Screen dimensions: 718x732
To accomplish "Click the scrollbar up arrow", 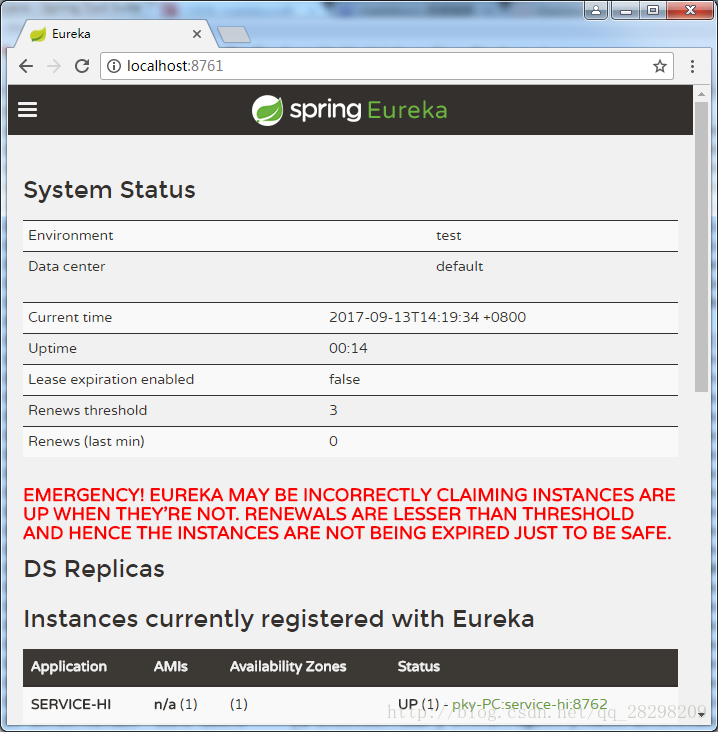I will point(701,94).
